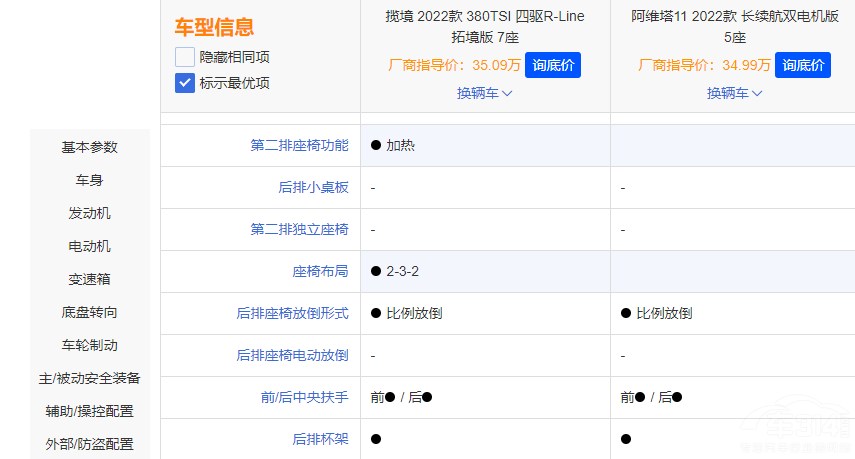Select 外部/防盗配置 sidebar item

90,444
